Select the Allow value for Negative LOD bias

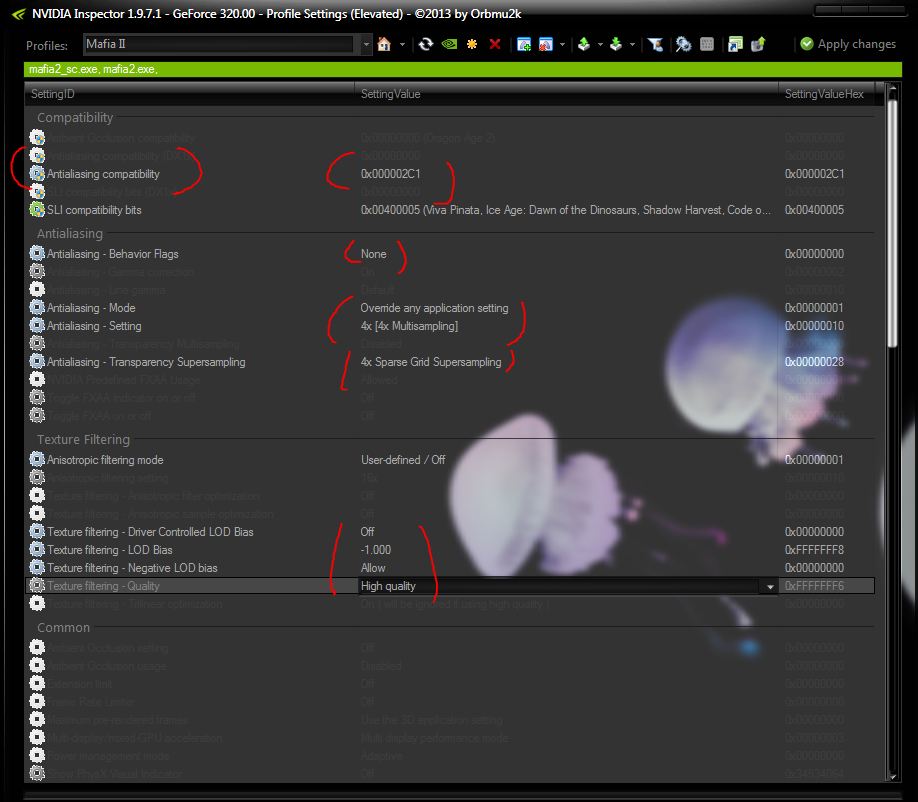coord(373,568)
